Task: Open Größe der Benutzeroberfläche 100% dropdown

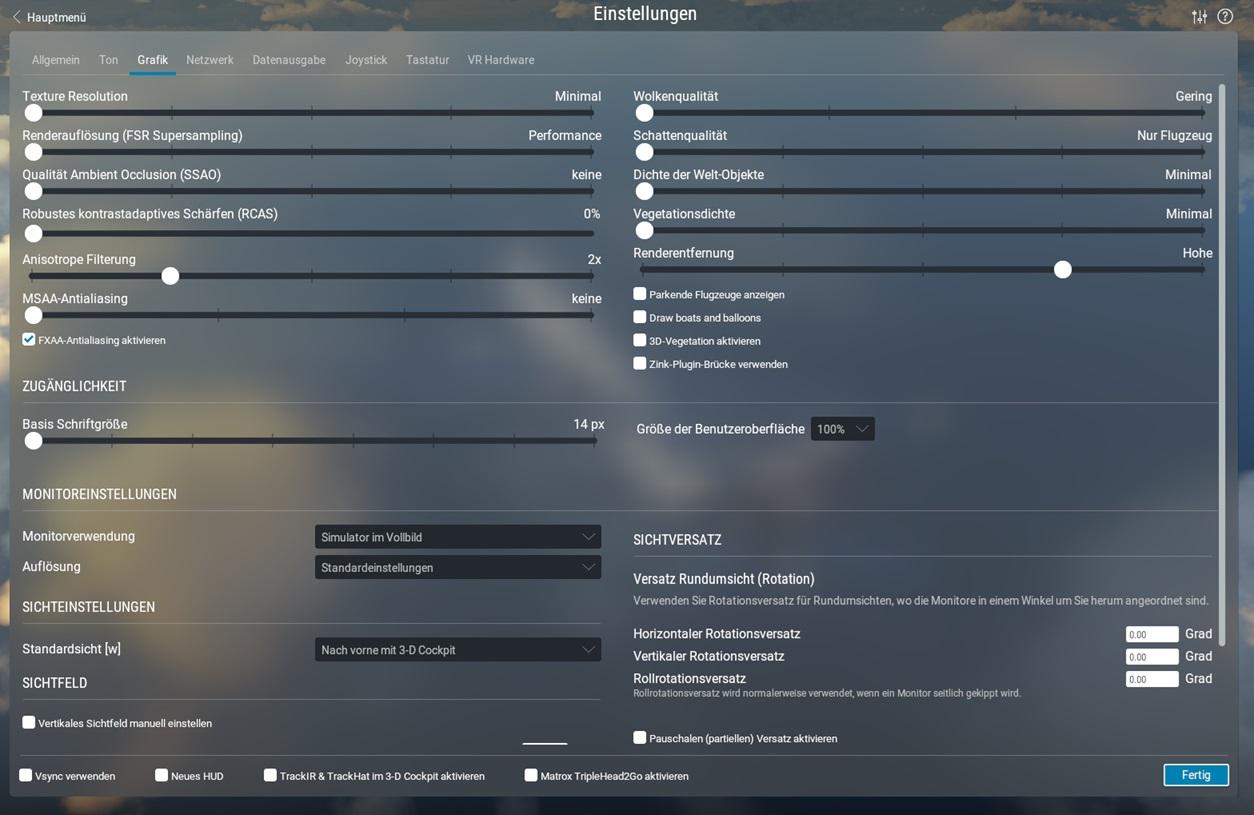Action: coord(842,429)
